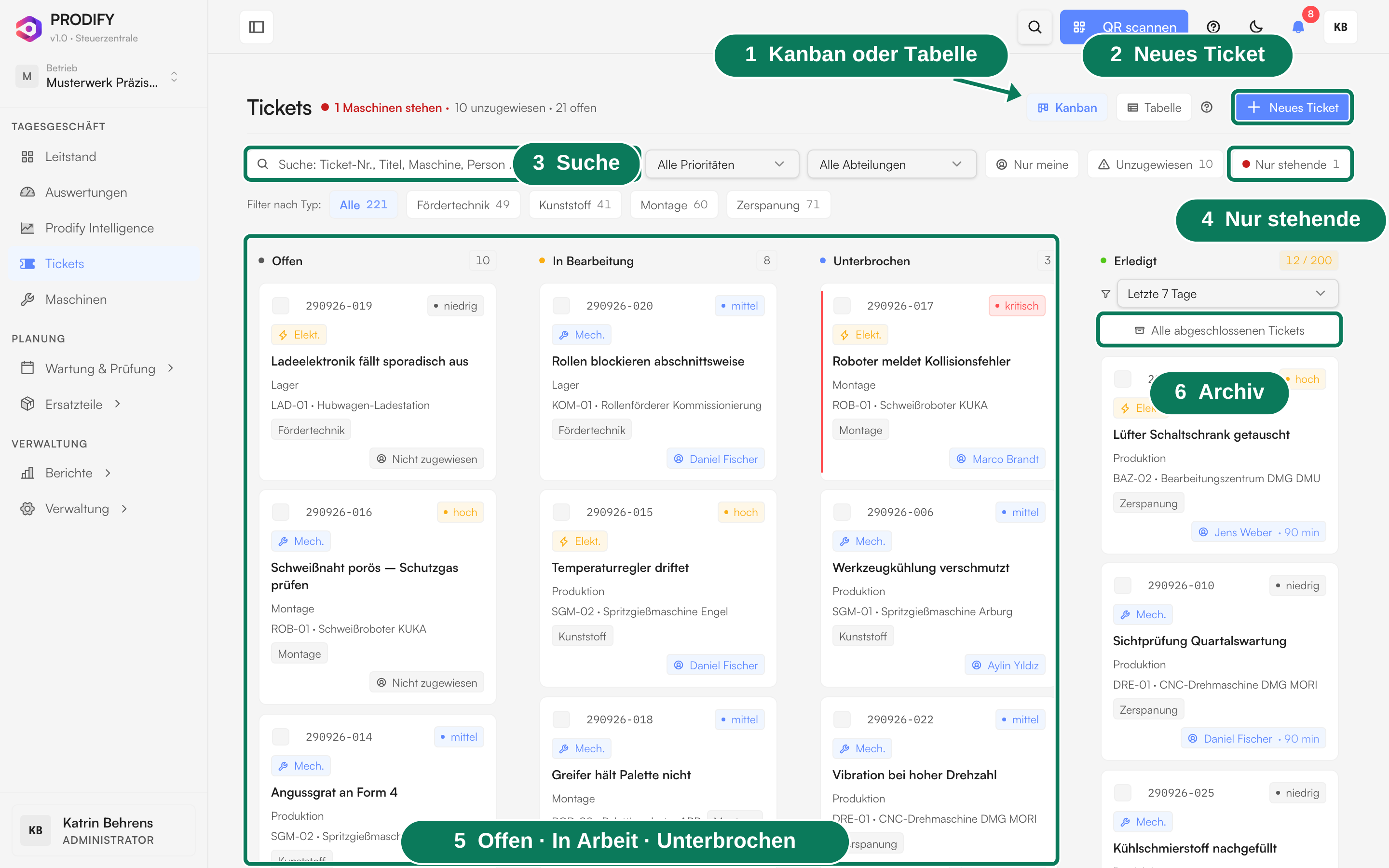The height and width of the screenshot is (868, 1389).
Task: Check the box on ticket 290926-017
Action: point(842,305)
